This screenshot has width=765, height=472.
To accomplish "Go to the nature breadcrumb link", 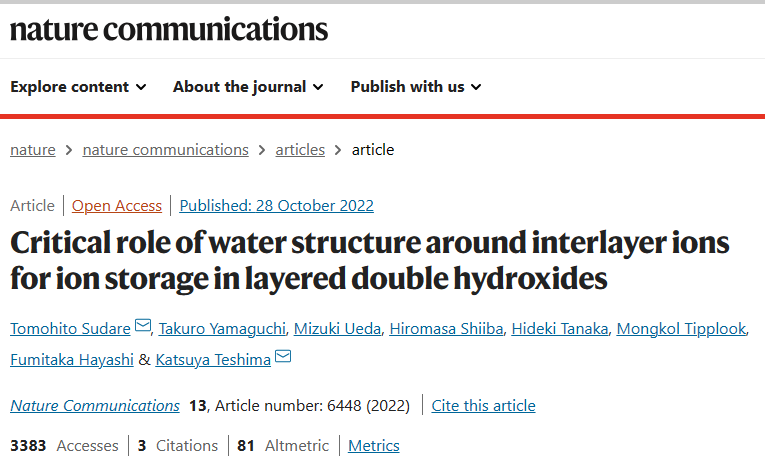I will point(33,150).
